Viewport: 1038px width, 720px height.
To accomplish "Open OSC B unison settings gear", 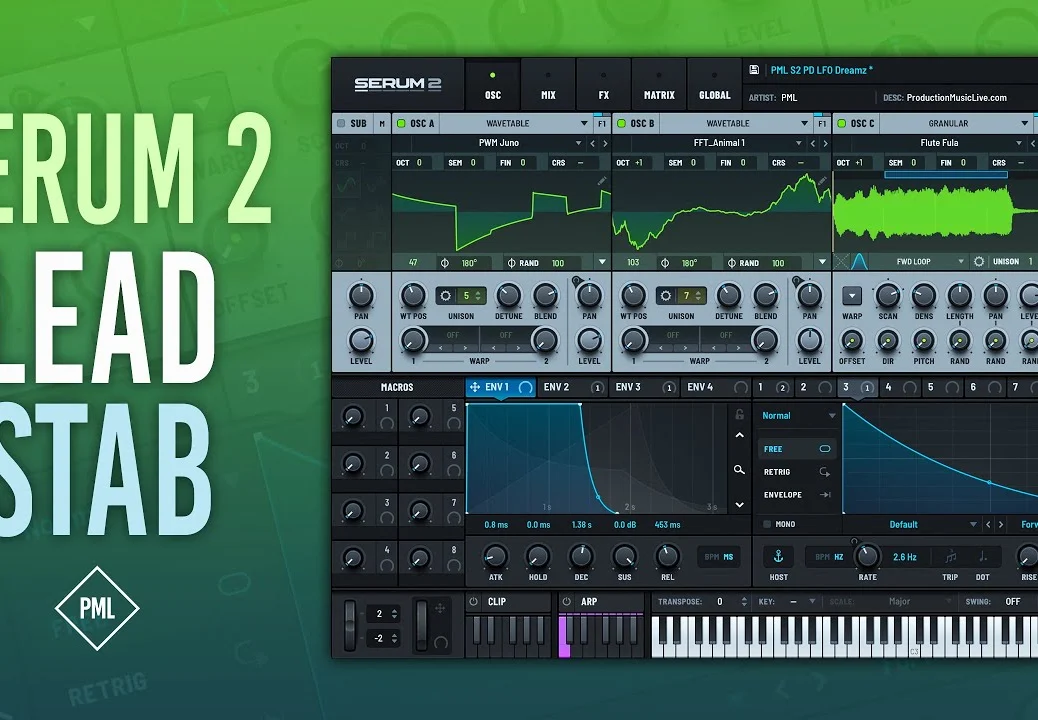I will [x=665, y=296].
